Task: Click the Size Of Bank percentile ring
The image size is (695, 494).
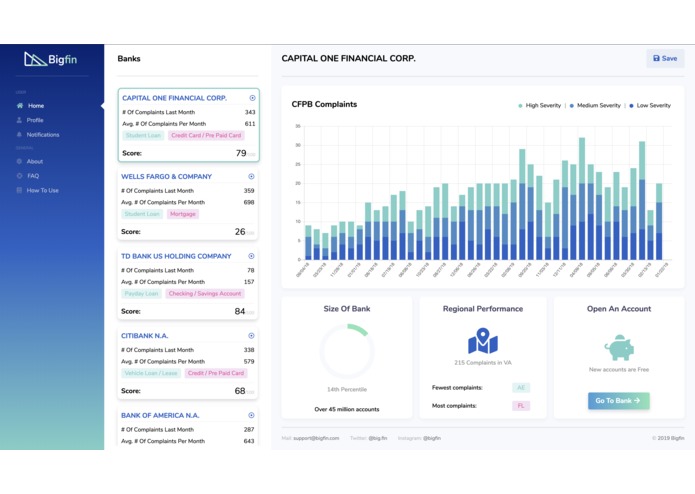Action: 347,351
